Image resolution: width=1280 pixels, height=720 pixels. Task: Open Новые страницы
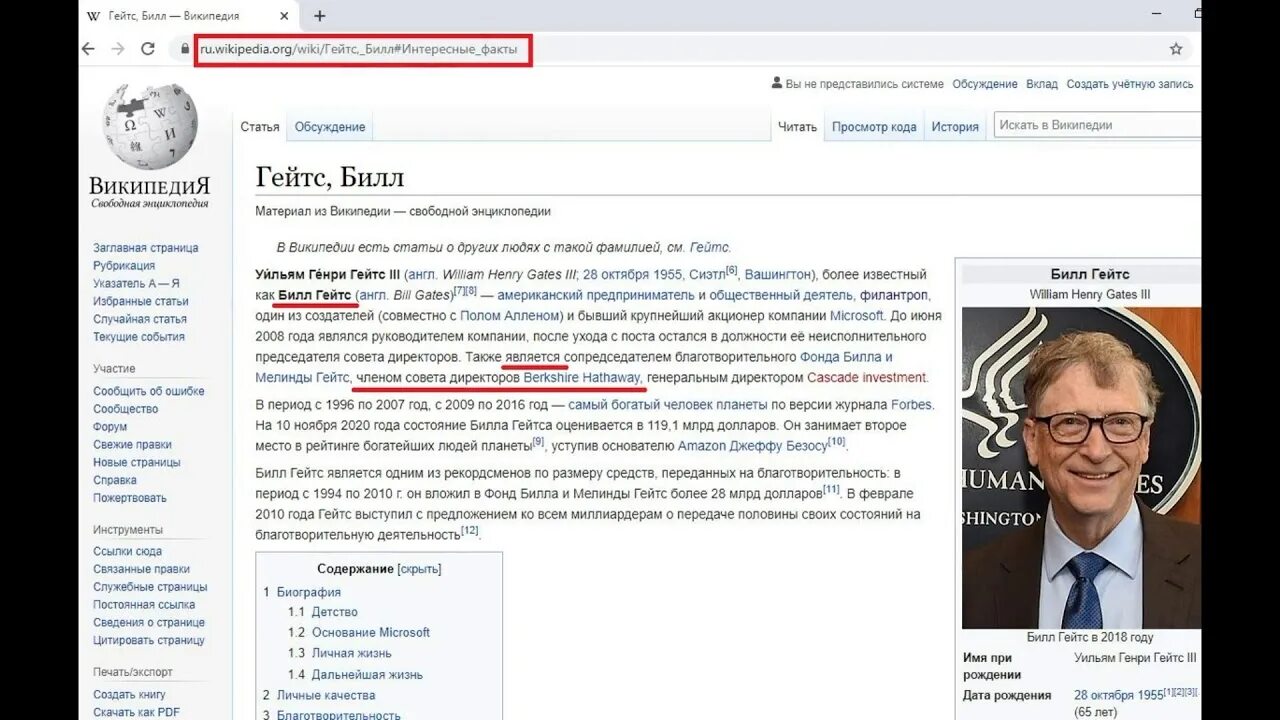137,462
